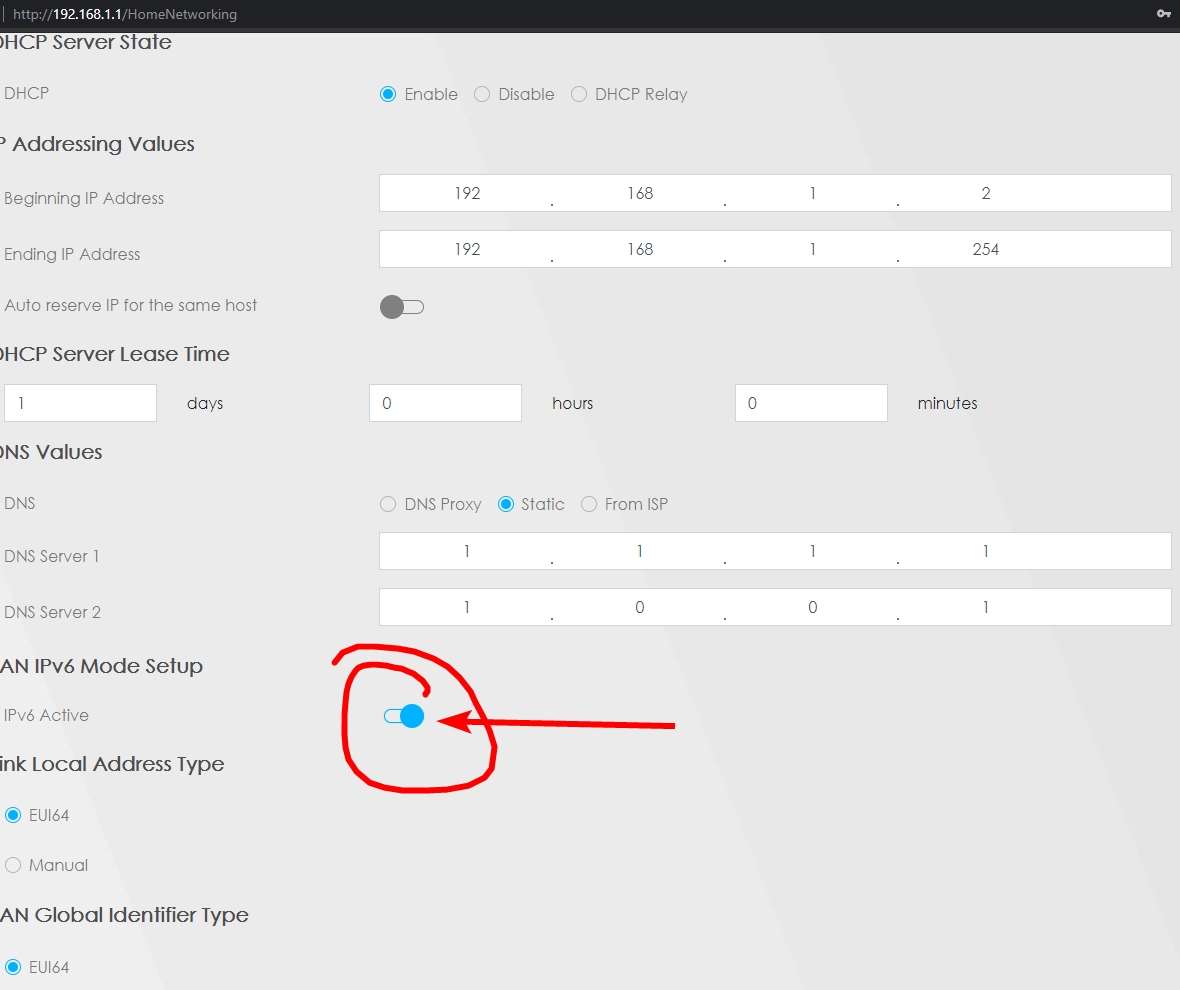Click the browser URL address text
Image resolution: width=1180 pixels, height=990 pixels.
click(x=125, y=15)
